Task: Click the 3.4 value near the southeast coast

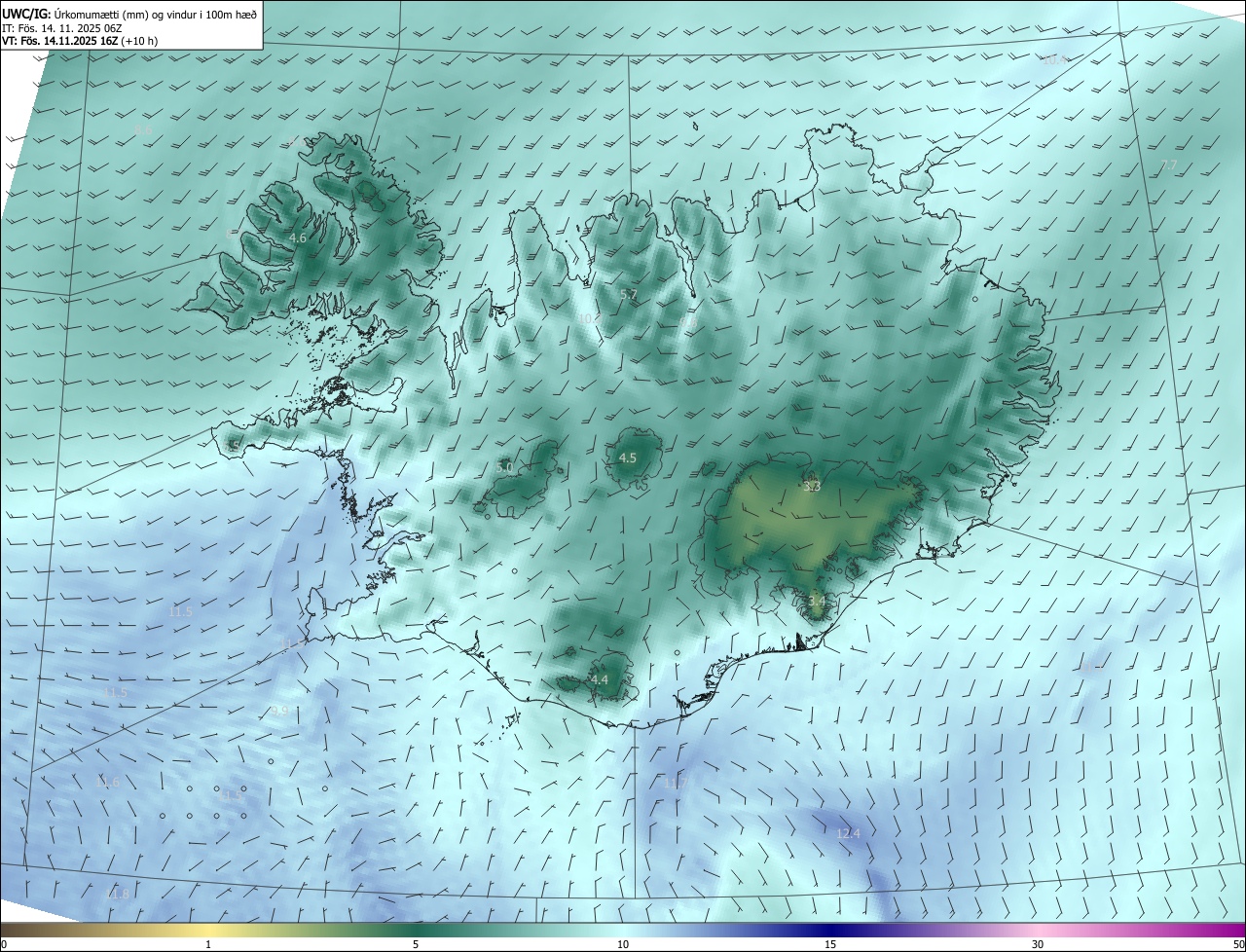Action: [817, 602]
